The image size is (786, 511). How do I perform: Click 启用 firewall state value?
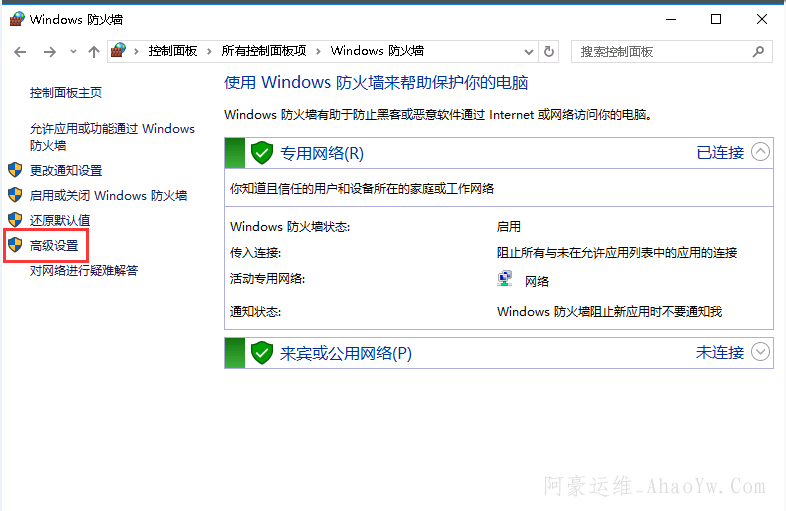coord(508,227)
